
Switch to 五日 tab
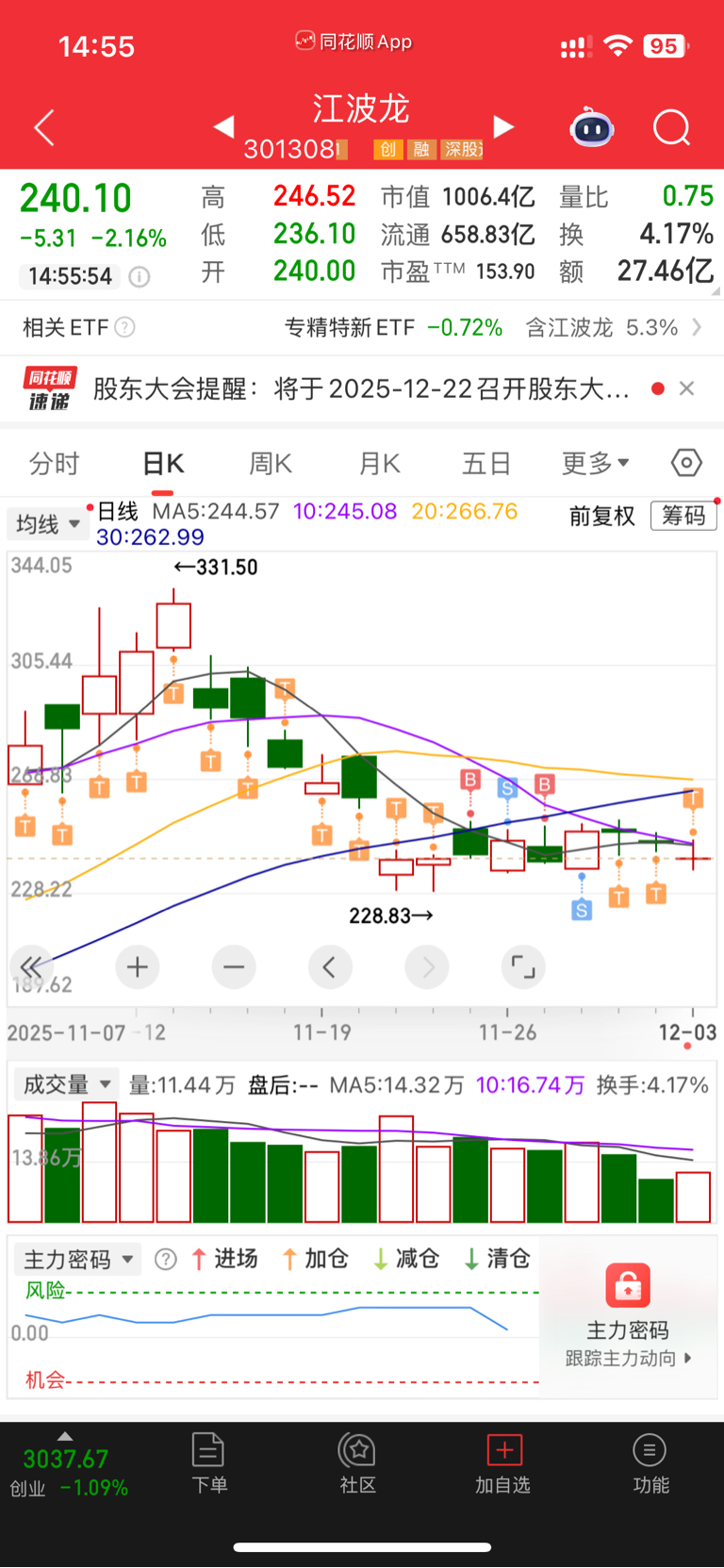486,464
